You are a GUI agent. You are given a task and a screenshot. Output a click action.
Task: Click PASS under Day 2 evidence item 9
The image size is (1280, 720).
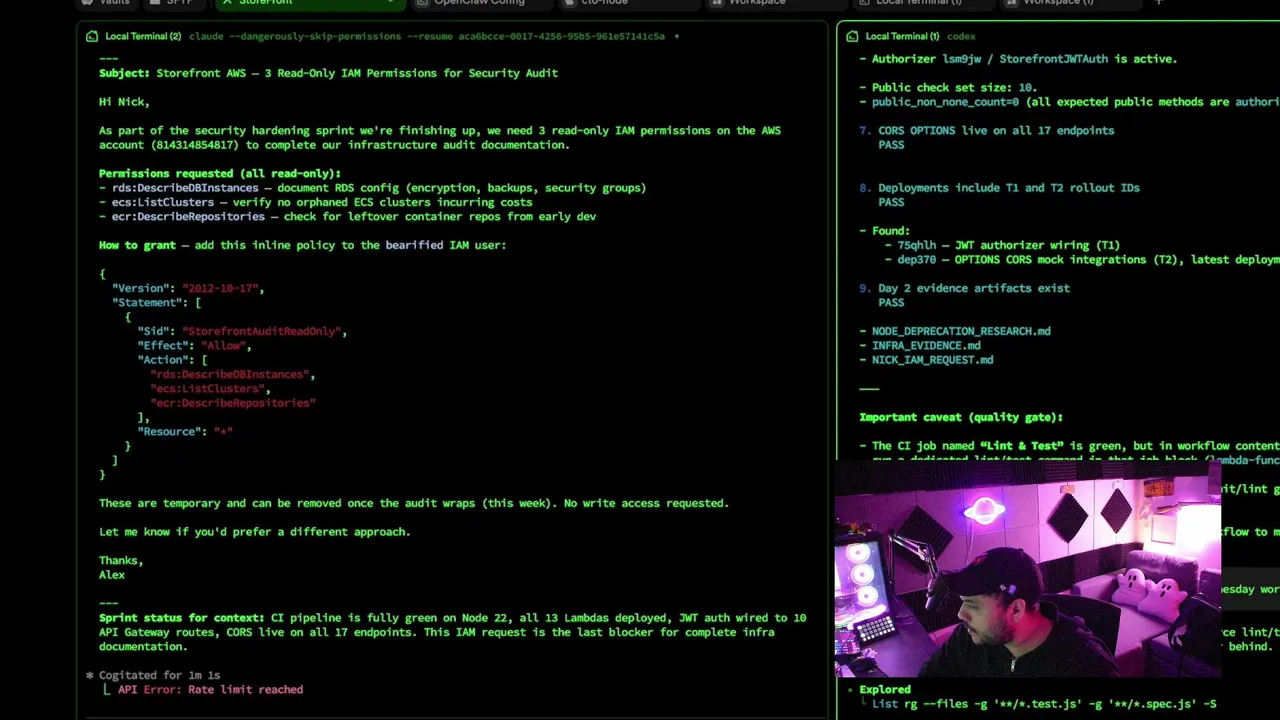pyautogui.click(x=891, y=303)
